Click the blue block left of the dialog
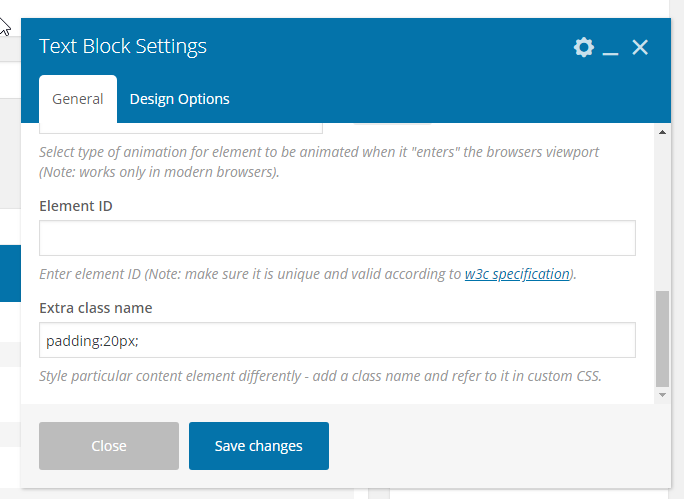 [10, 273]
